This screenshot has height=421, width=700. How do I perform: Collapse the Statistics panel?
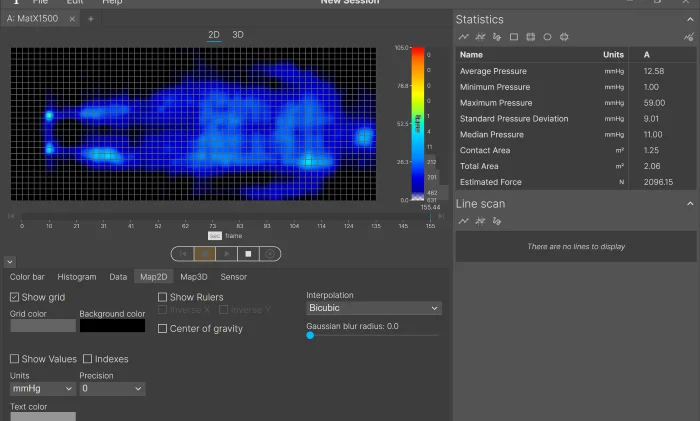pyautogui.click(x=689, y=20)
